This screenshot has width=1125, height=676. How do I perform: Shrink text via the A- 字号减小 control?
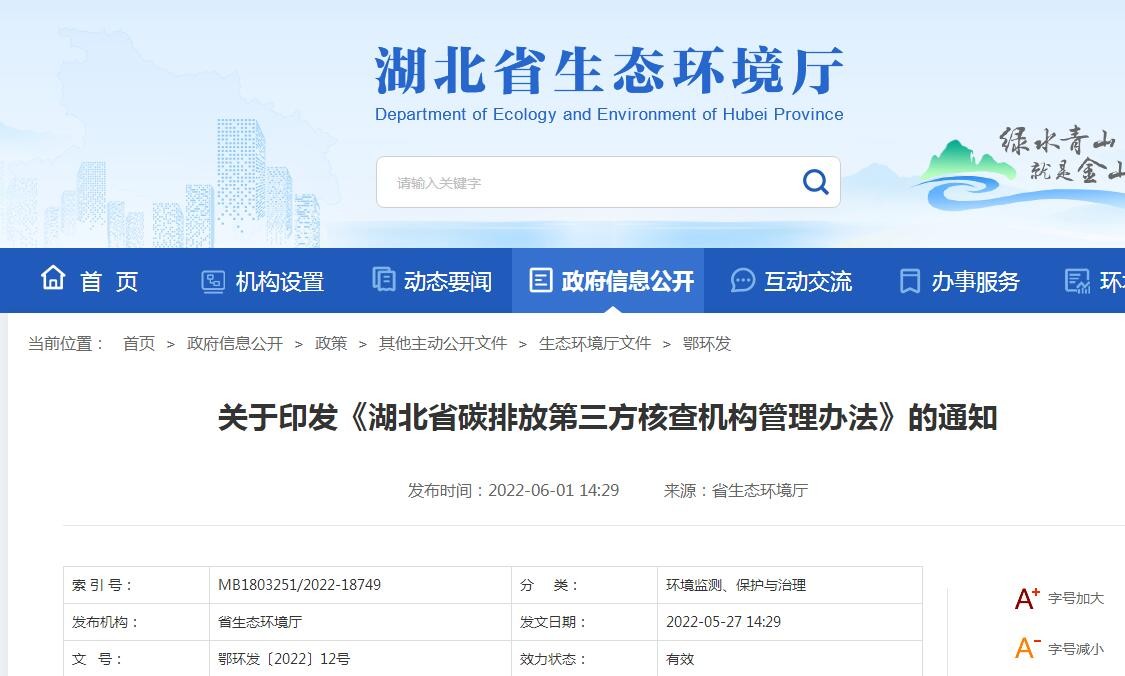(1056, 649)
